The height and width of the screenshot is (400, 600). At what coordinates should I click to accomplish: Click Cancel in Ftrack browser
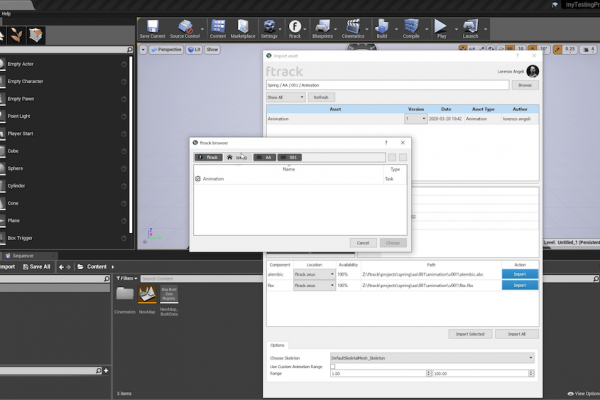363,243
